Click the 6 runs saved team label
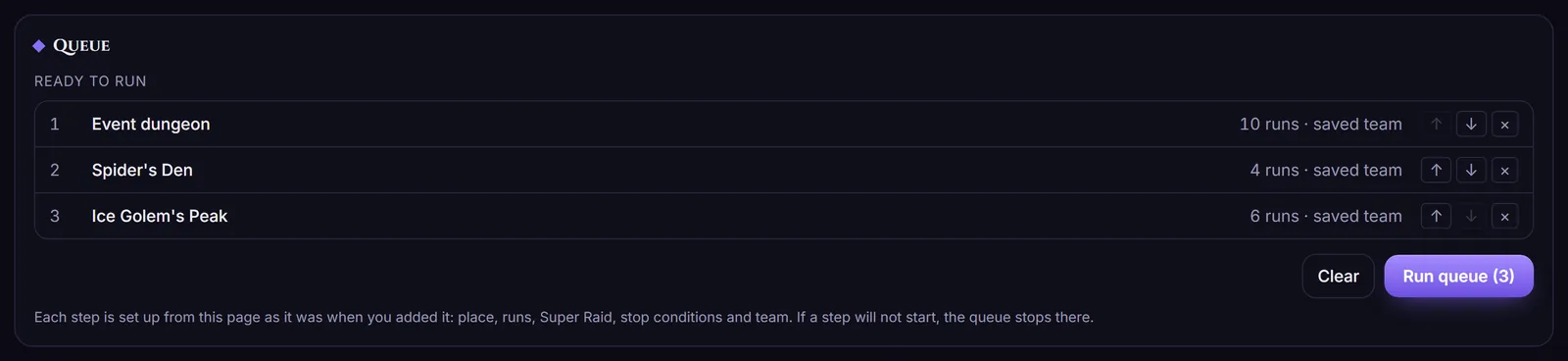The image size is (1568, 361). point(1325,216)
